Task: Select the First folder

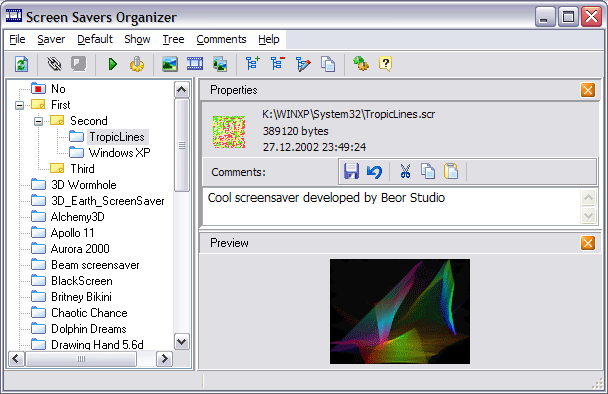Action: point(60,105)
